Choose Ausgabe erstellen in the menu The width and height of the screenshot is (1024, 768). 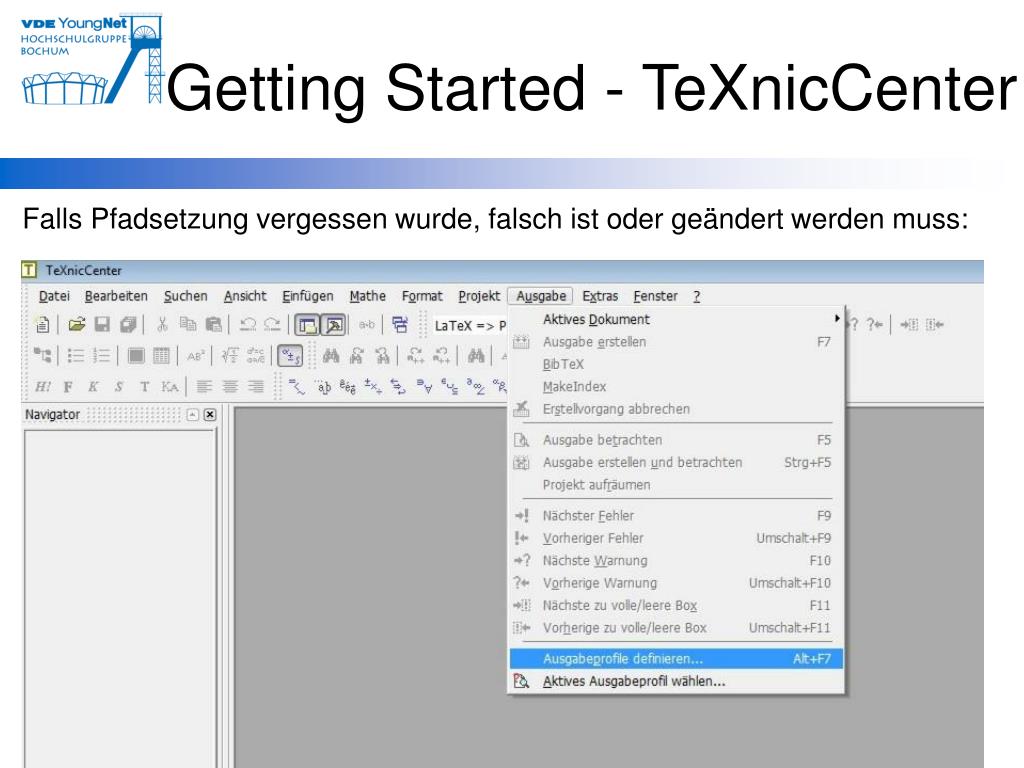tap(677, 342)
